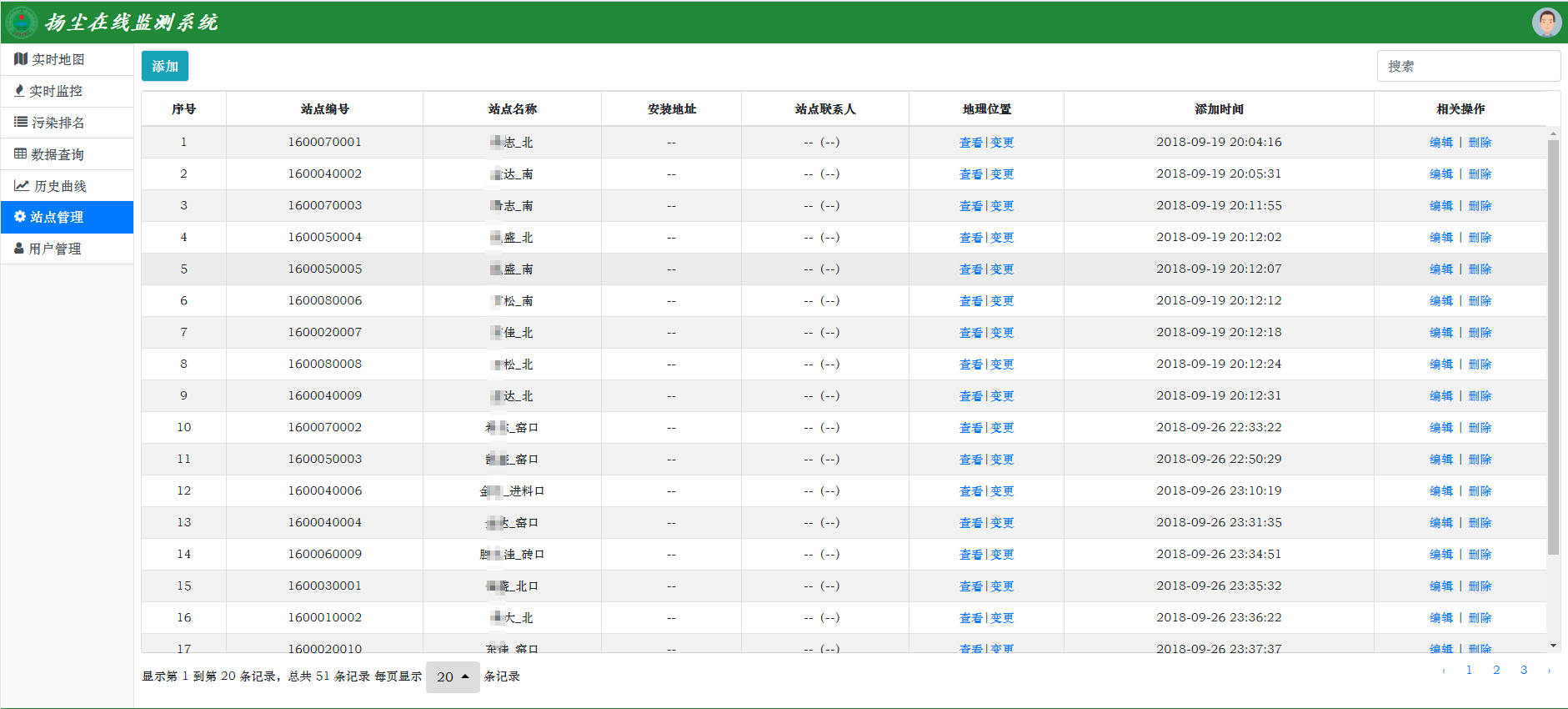Image resolution: width=1568 pixels, height=709 pixels.
Task: Click 变更 for station 1600040009
Action: pos(1002,396)
